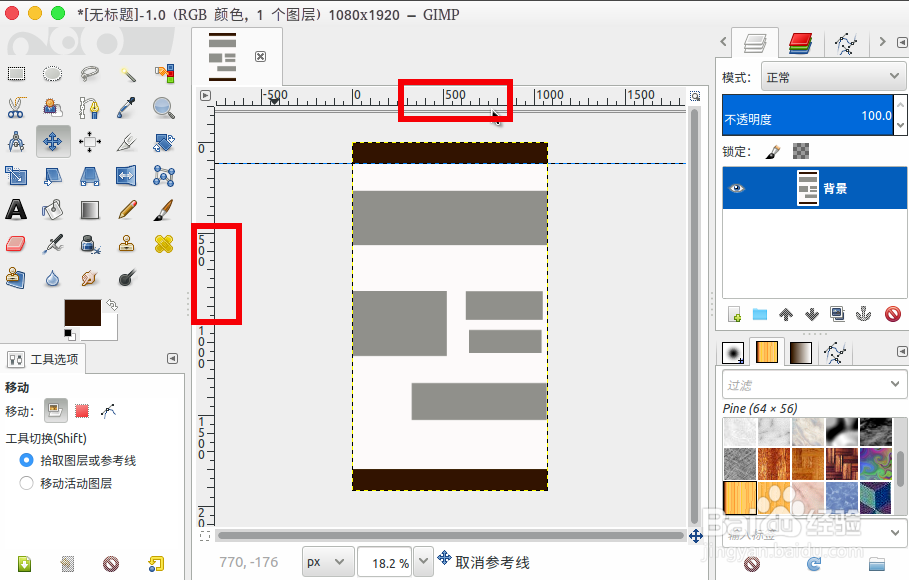909x580 pixels.
Task: Select the Smudge tool
Action: (90, 278)
